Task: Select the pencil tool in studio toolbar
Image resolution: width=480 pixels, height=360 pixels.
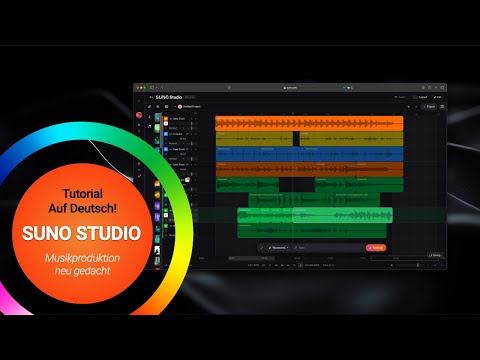Action: pyautogui.click(x=149, y=107)
